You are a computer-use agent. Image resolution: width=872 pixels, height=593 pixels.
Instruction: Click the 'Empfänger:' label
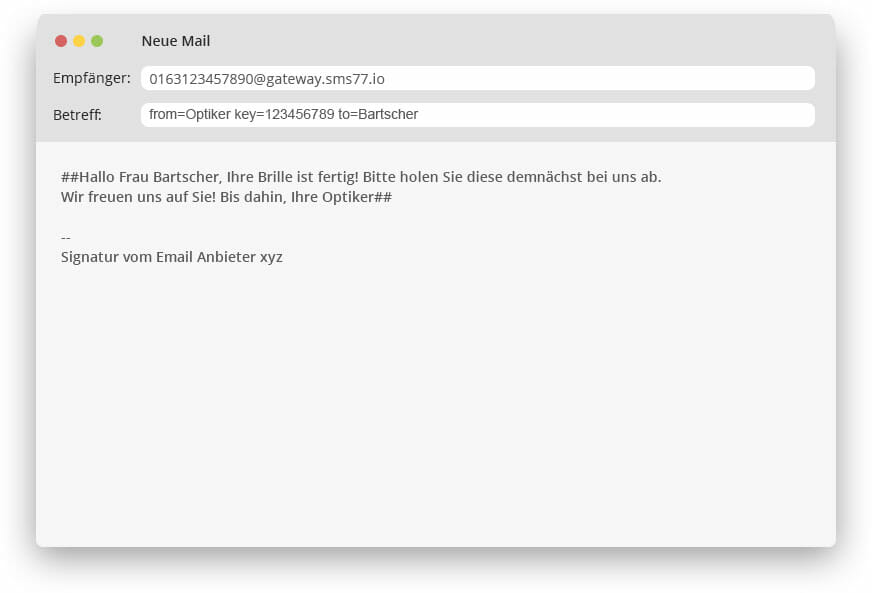coord(92,78)
